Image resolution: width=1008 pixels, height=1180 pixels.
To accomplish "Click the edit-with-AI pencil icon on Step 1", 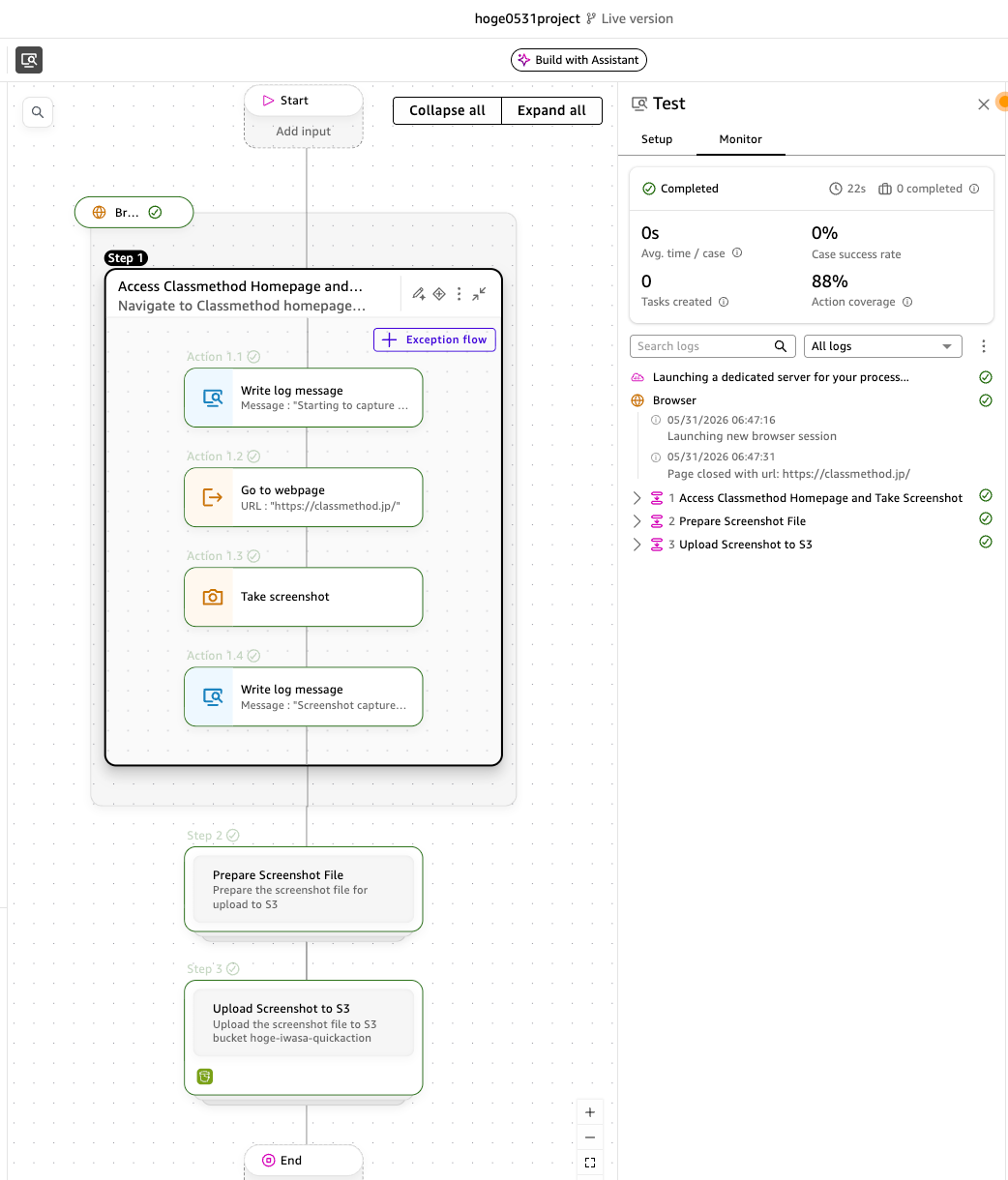I will click(x=419, y=294).
